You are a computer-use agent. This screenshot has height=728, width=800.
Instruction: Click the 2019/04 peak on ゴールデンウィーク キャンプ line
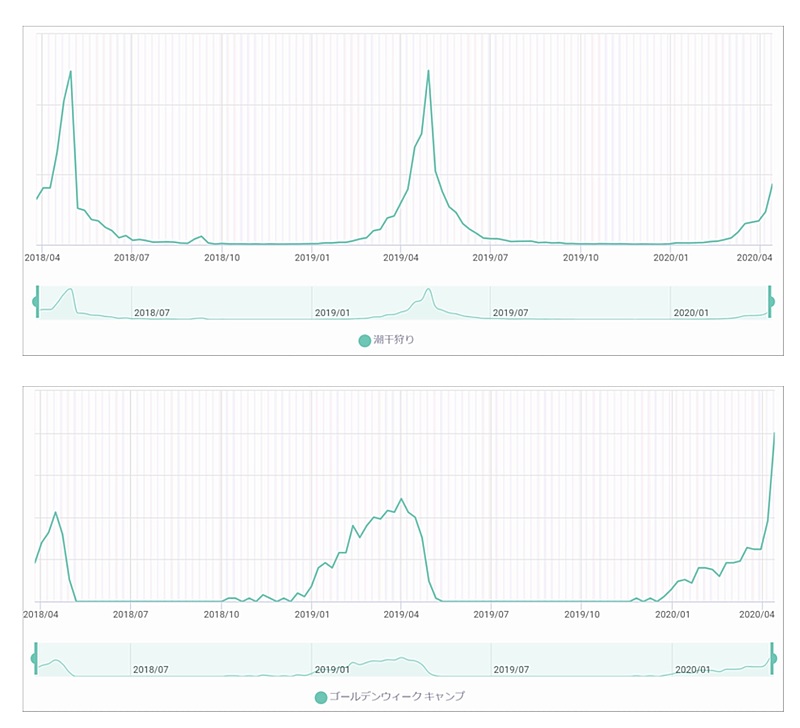(401, 498)
